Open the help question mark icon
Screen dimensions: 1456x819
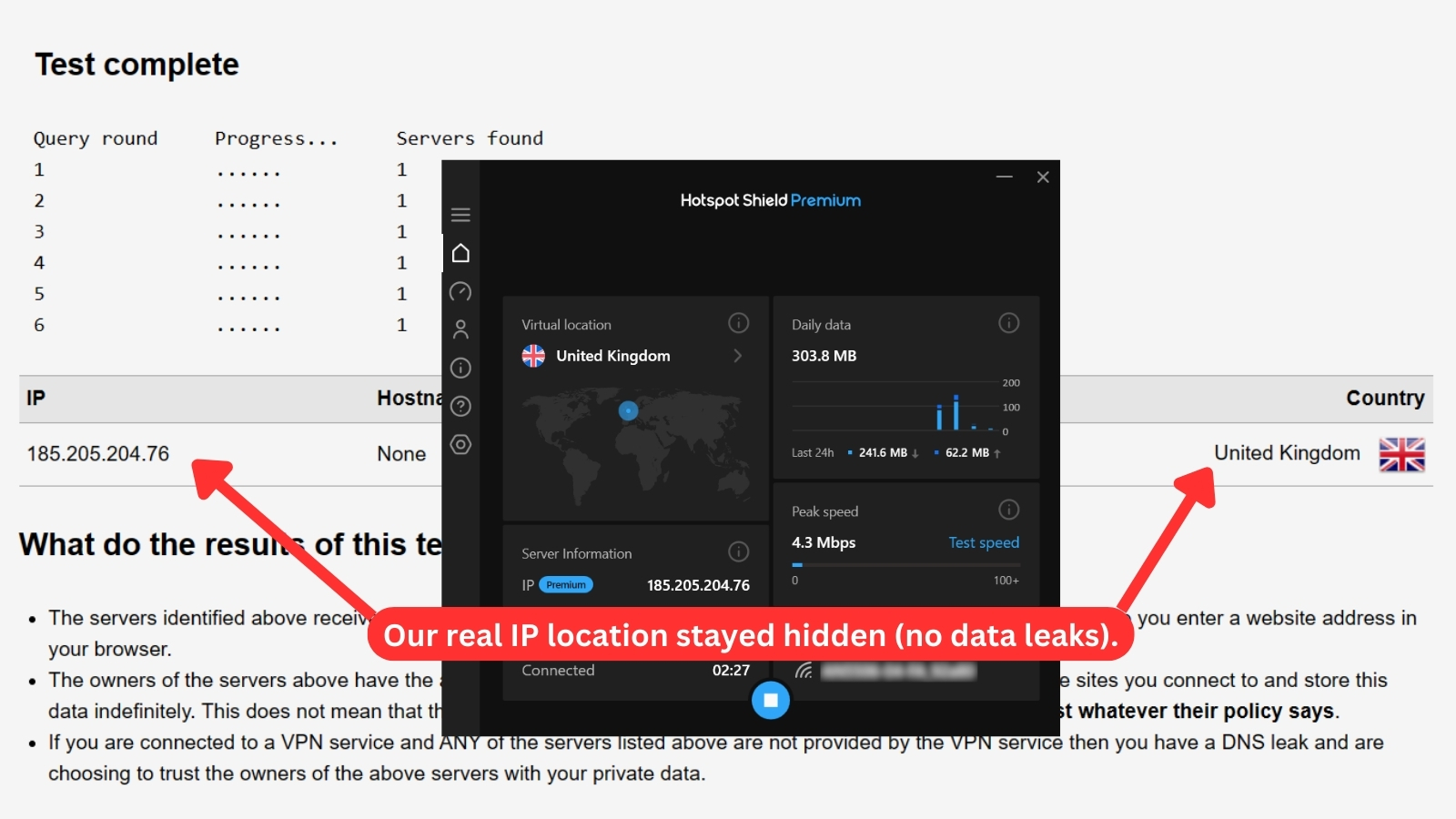click(x=460, y=406)
